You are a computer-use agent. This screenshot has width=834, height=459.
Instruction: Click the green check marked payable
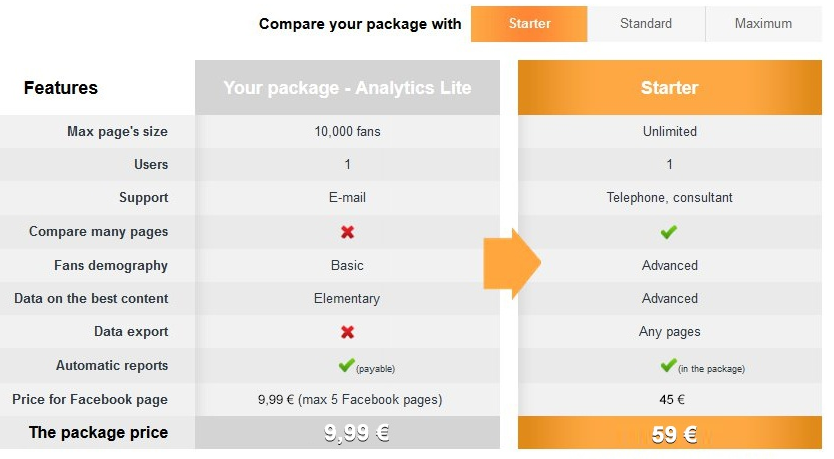pyautogui.click(x=347, y=366)
